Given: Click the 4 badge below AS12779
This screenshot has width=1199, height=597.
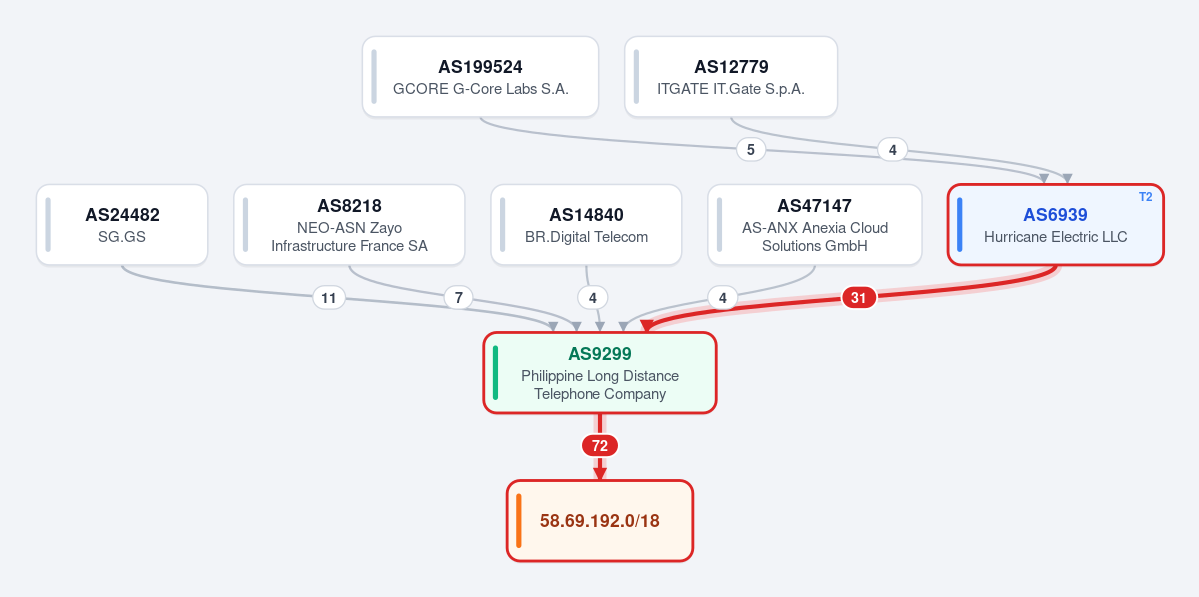Looking at the screenshot, I should (x=892, y=150).
